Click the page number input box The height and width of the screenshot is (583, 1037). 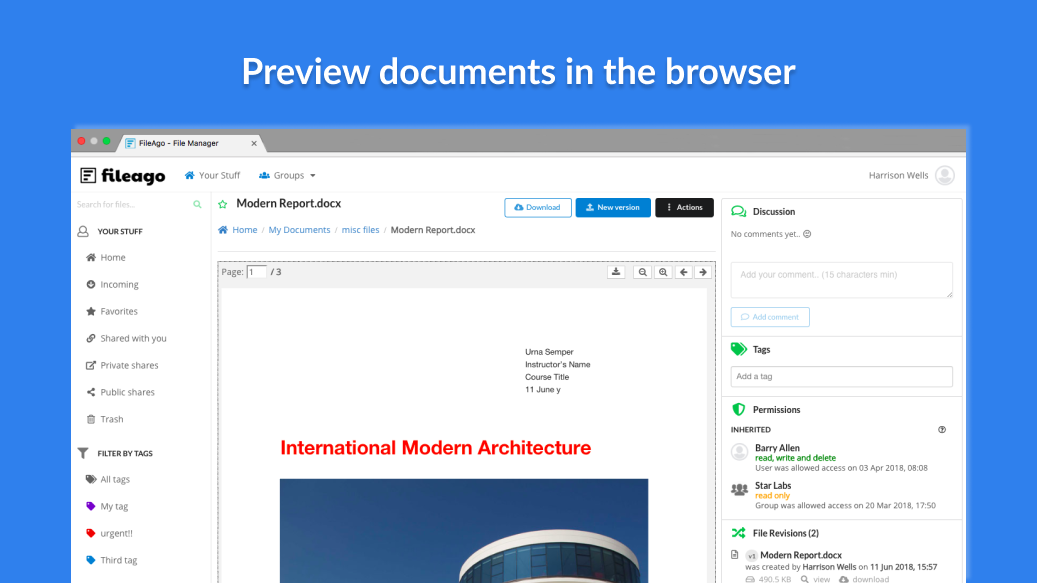257,272
